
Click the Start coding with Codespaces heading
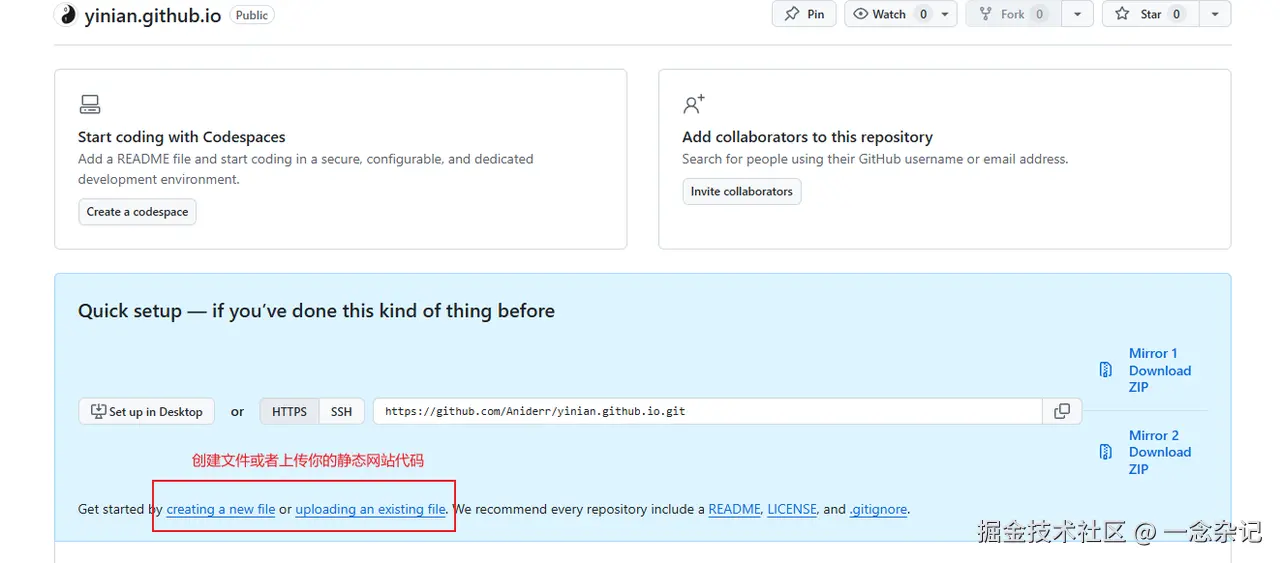(x=182, y=137)
